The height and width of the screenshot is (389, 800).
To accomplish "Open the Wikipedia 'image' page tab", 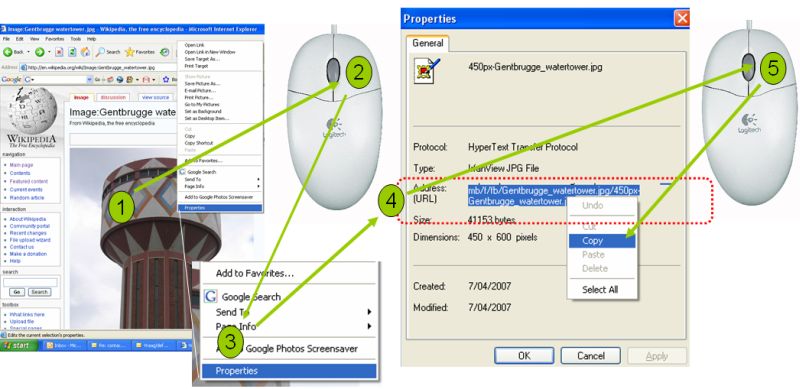I will click(81, 97).
